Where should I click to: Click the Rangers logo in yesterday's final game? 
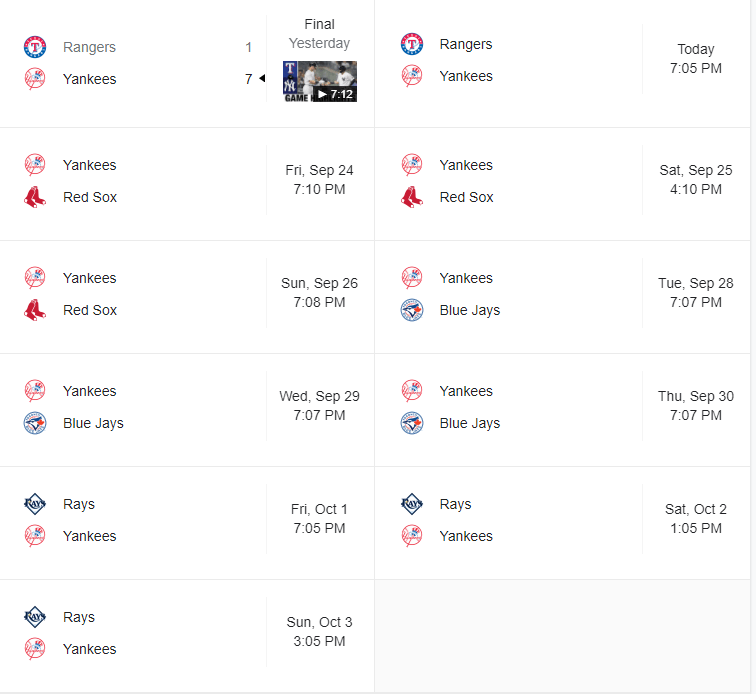35,47
